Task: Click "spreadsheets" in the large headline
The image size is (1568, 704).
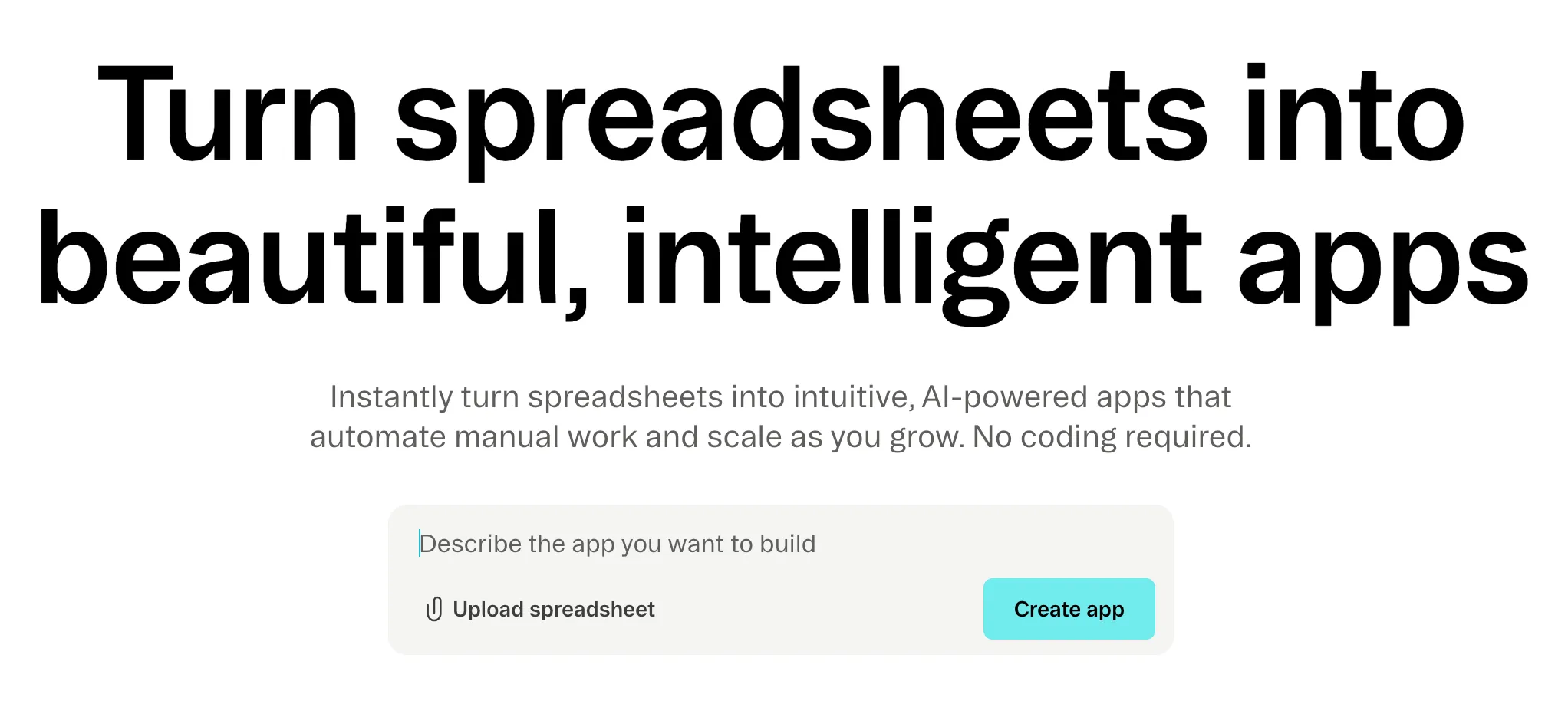Action: click(801, 117)
